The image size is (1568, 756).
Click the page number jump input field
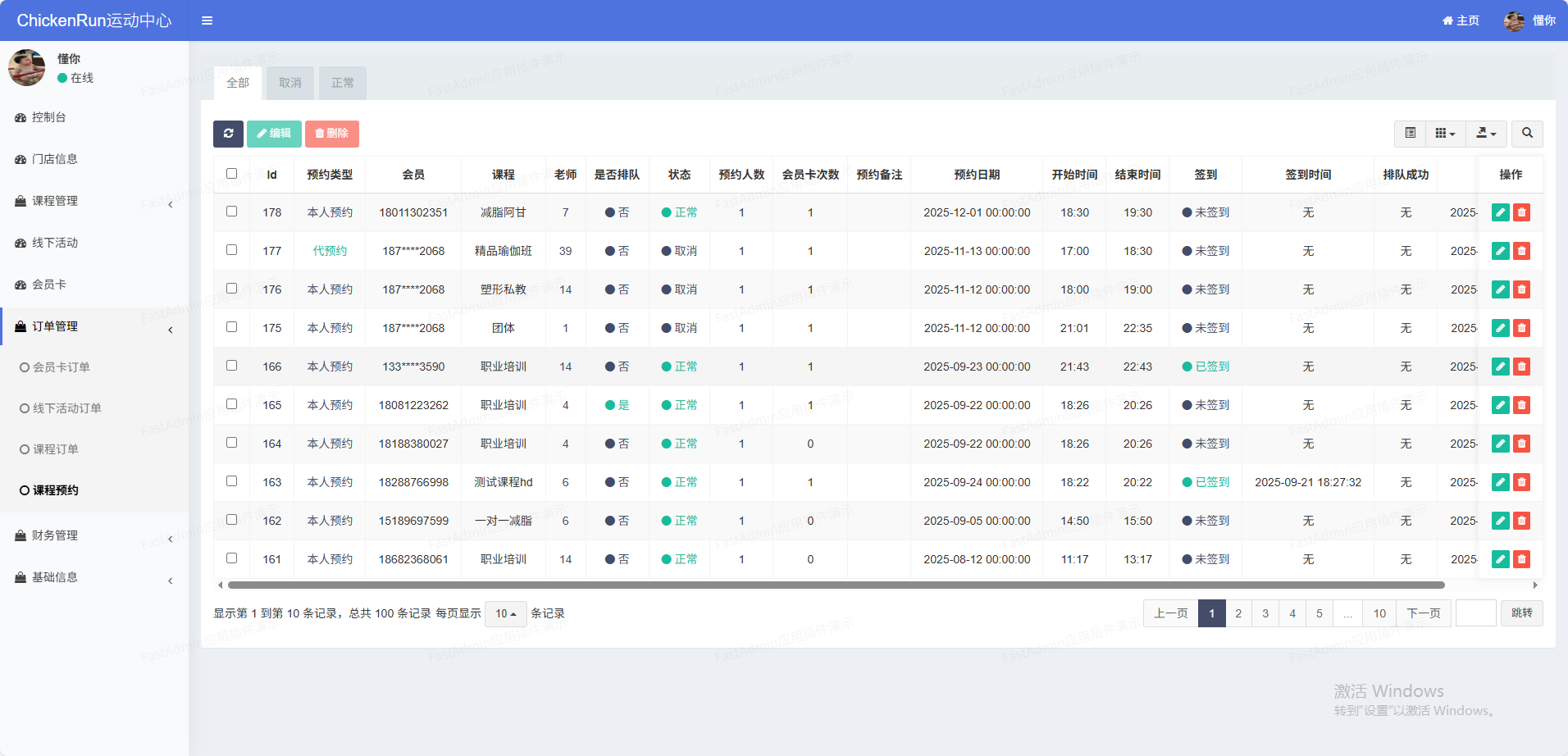click(x=1475, y=613)
